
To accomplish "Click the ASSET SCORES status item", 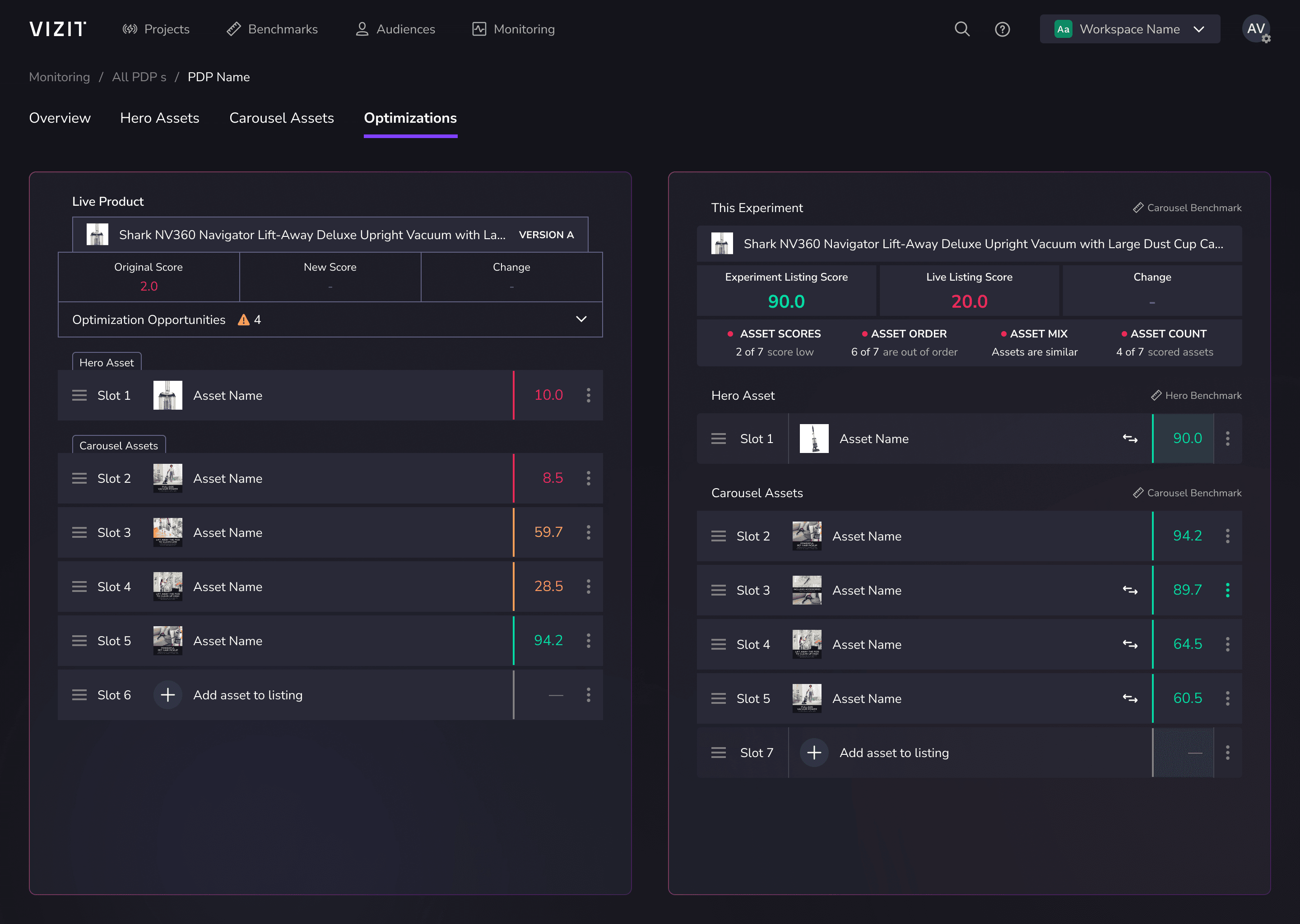I will click(775, 342).
